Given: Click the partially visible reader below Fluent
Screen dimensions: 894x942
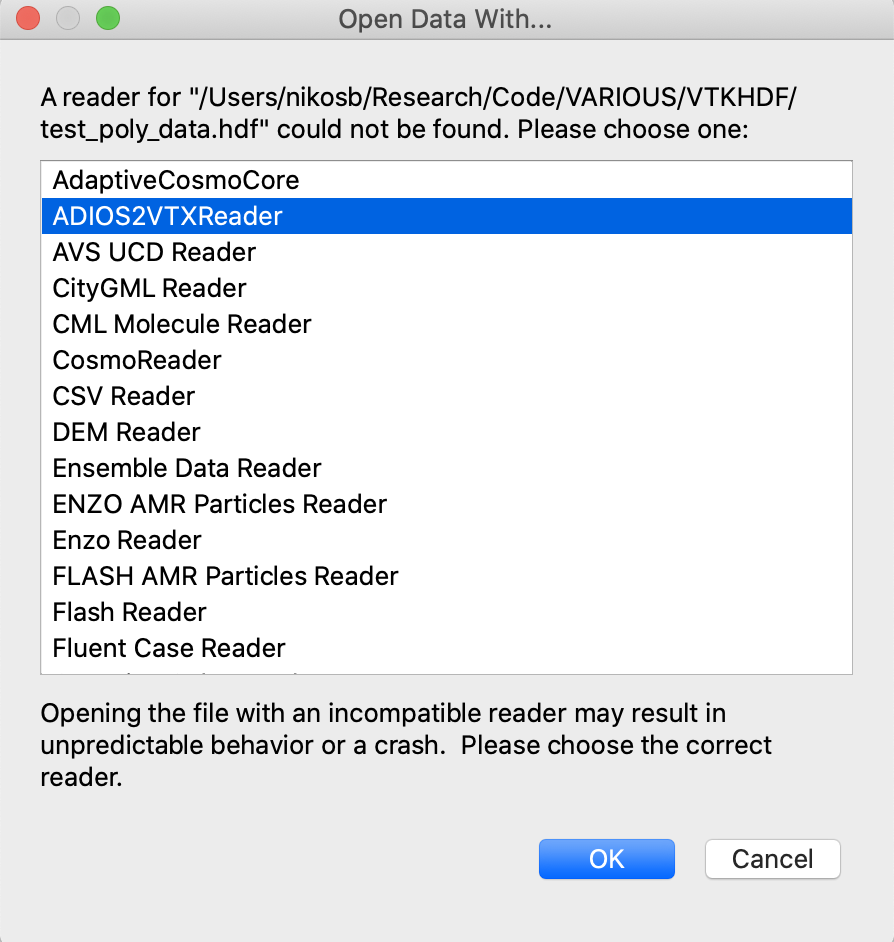Looking at the screenshot, I should point(180,671).
